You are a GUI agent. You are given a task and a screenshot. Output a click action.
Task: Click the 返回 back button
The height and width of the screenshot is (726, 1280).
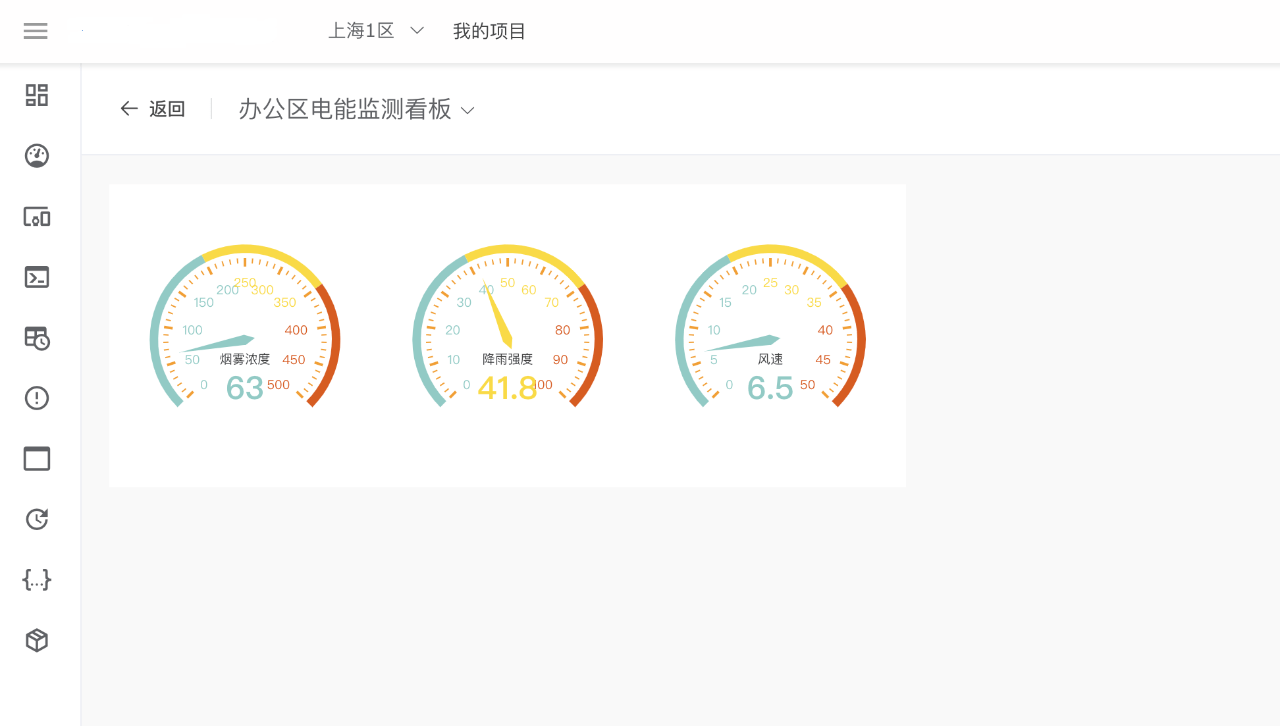(166, 110)
